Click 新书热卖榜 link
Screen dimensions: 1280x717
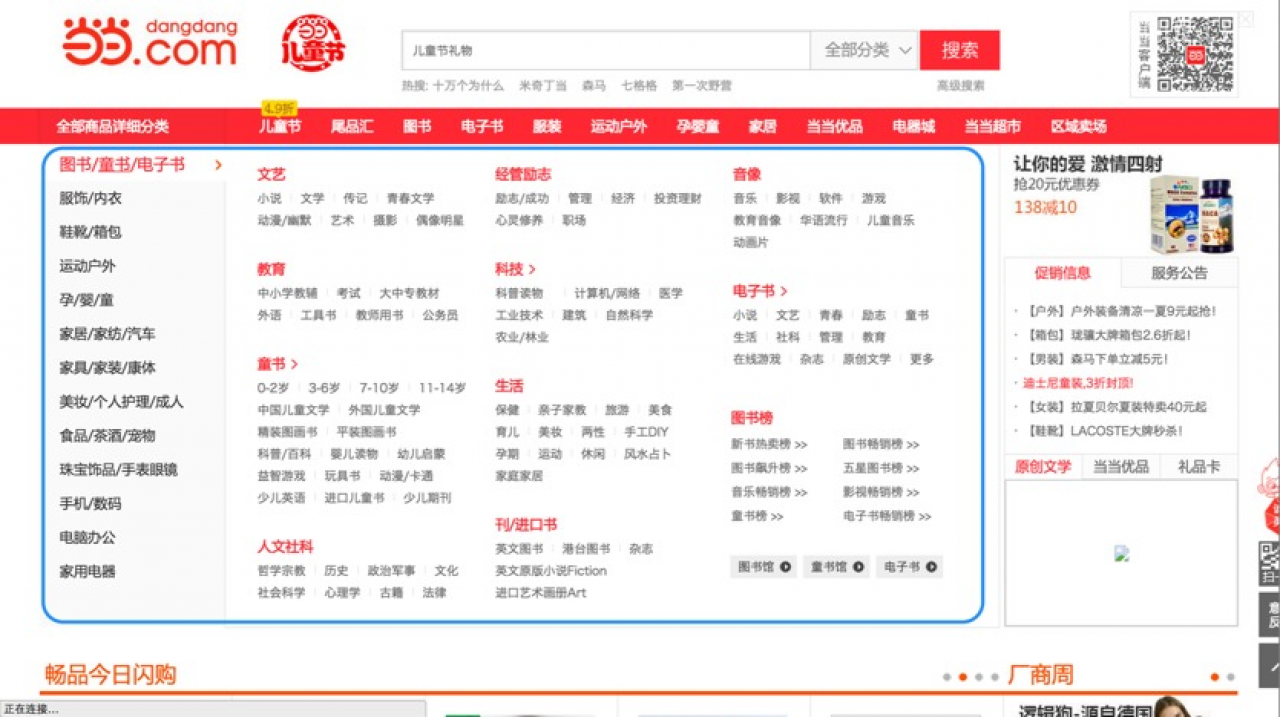pyautogui.click(x=769, y=444)
